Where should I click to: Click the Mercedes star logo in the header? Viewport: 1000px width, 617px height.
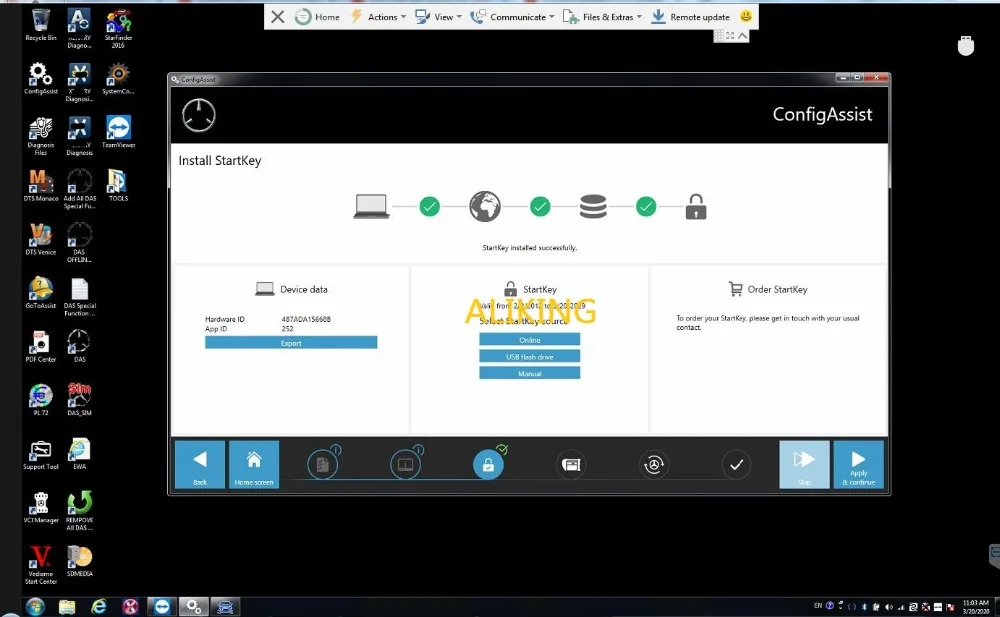pyautogui.click(x=198, y=115)
